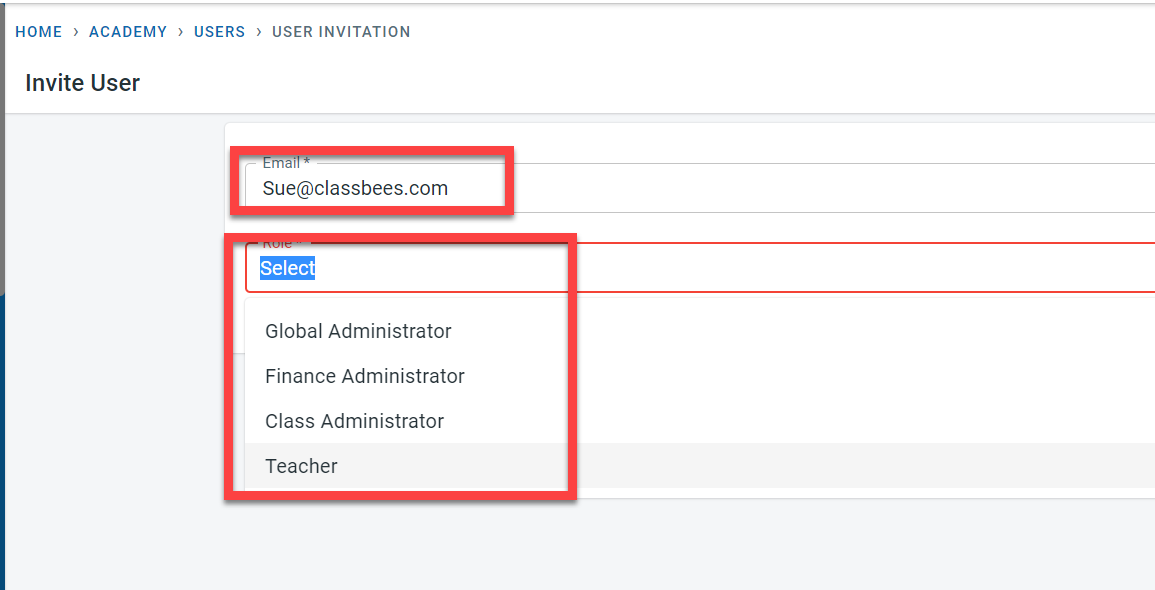Click the Sue@classbees.com email text
Image resolution: width=1155 pixels, height=590 pixels.
point(355,188)
